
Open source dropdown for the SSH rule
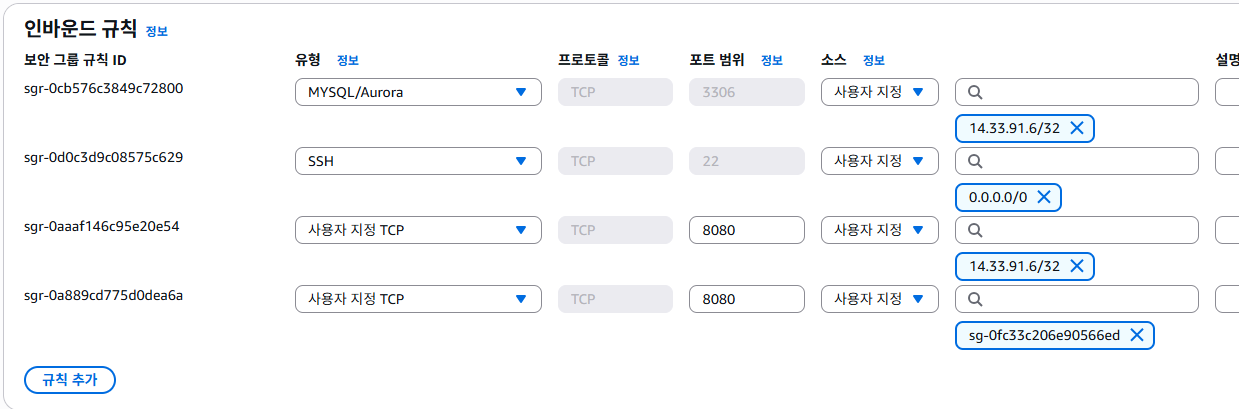click(x=879, y=161)
